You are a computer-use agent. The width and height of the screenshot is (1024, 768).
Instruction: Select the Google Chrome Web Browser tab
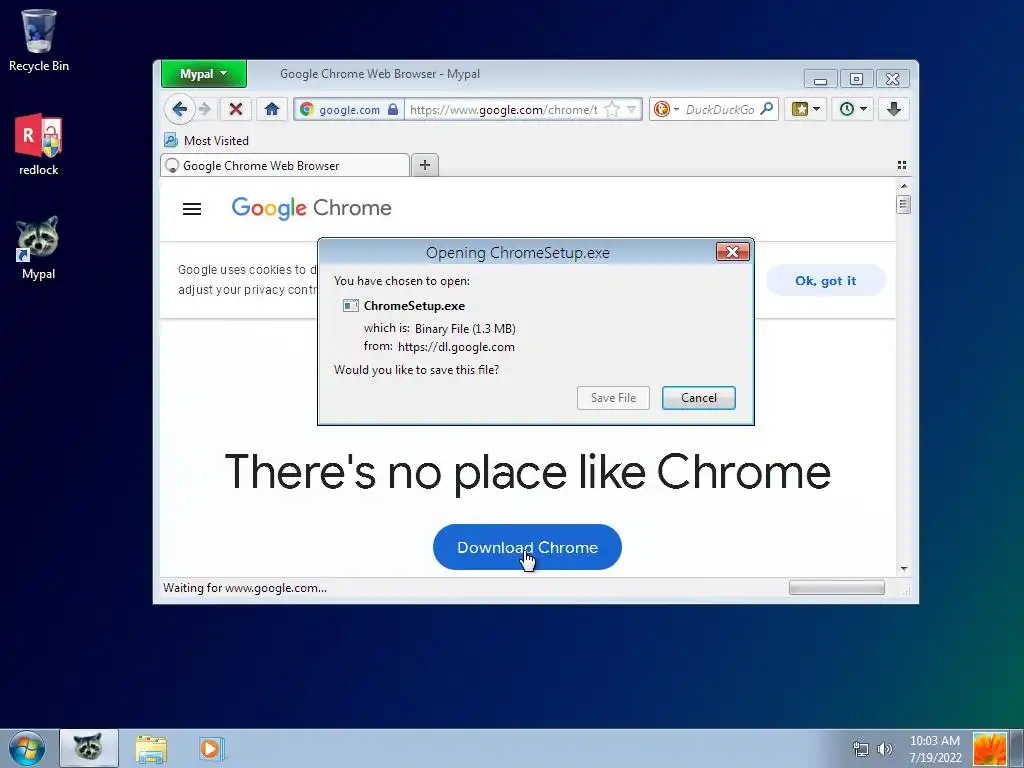[x=285, y=165]
